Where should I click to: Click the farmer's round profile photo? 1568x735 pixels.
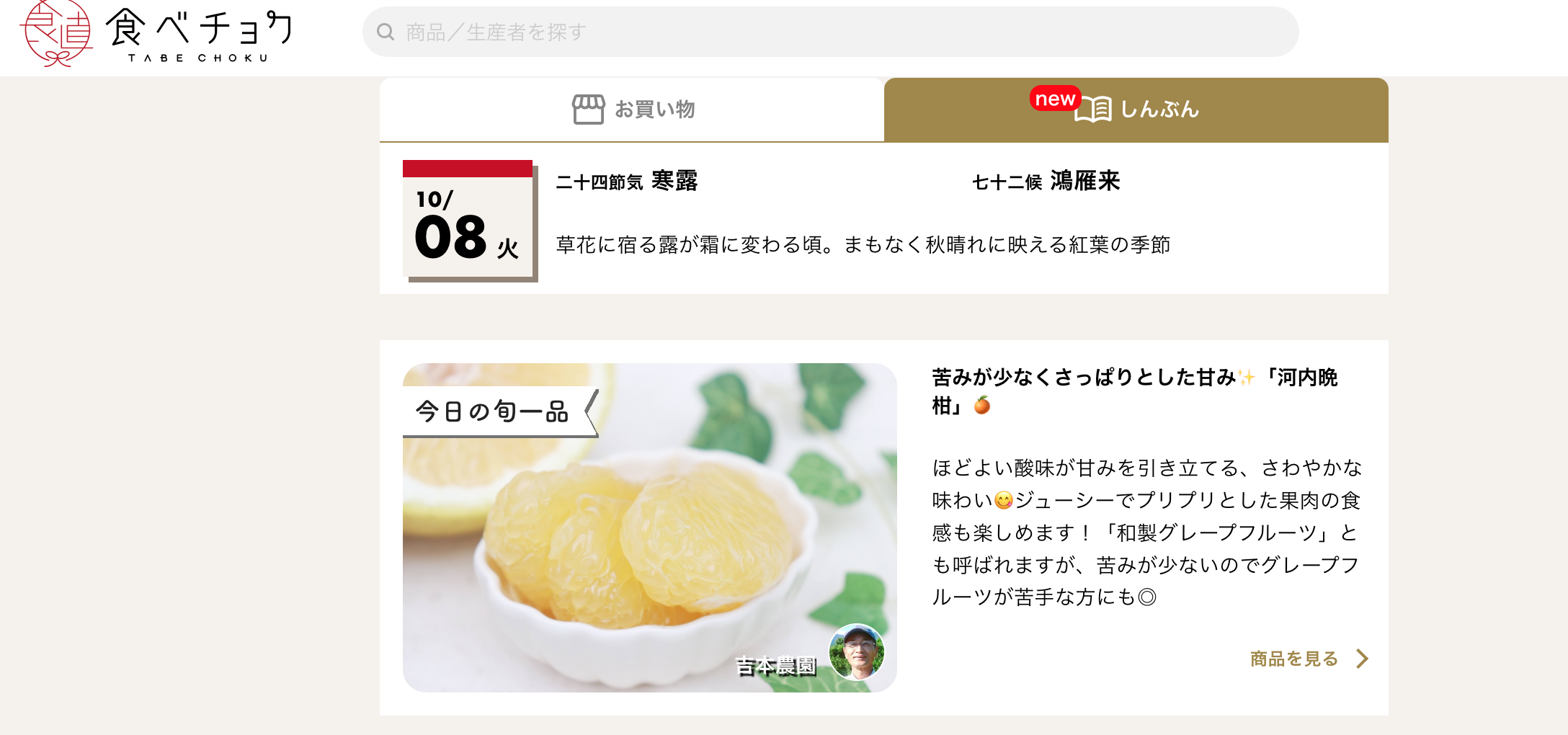857,652
